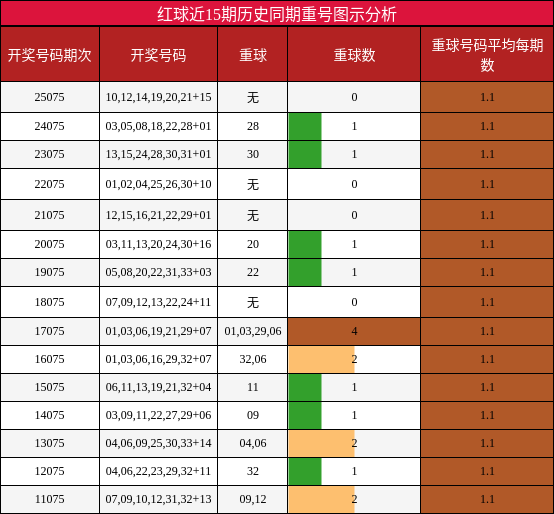Click repeated ball 32 in row 12075
Image resolution: width=554 pixels, height=514 pixels.
(x=253, y=471)
